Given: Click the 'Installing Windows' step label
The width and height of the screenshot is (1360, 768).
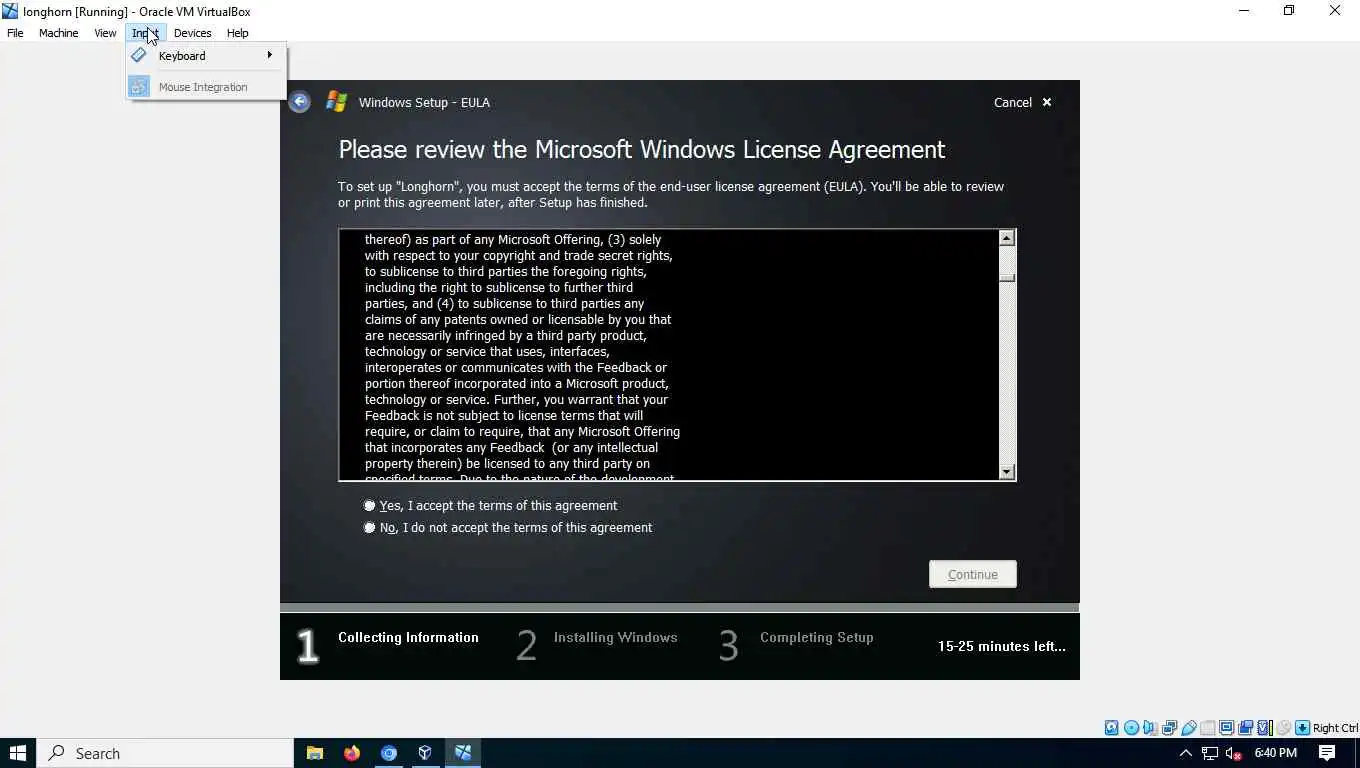Looking at the screenshot, I should (x=615, y=637).
